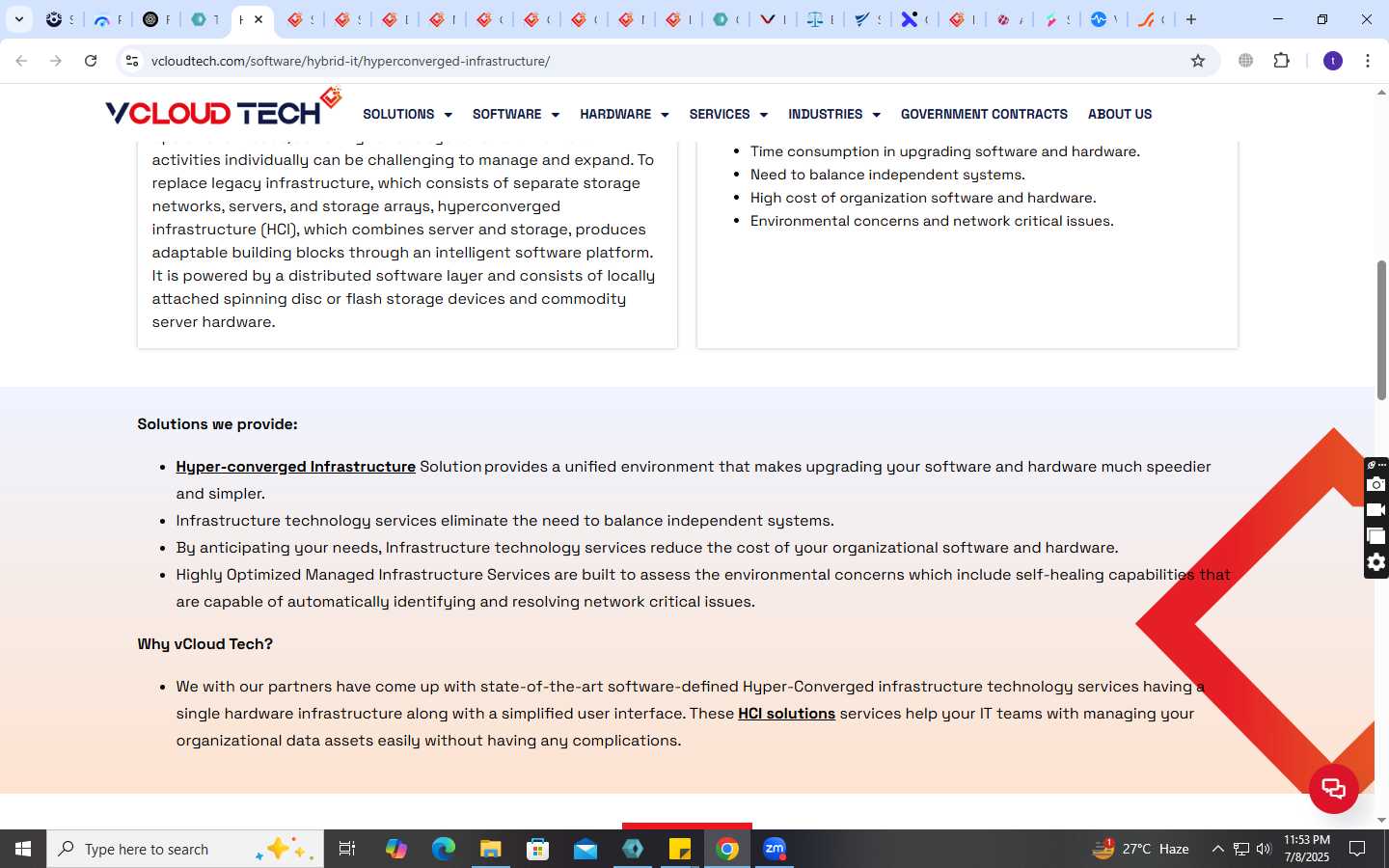Open network status in system tray
Image resolution: width=1389 pixels, height=868 pixels.
coord(1241,849)
